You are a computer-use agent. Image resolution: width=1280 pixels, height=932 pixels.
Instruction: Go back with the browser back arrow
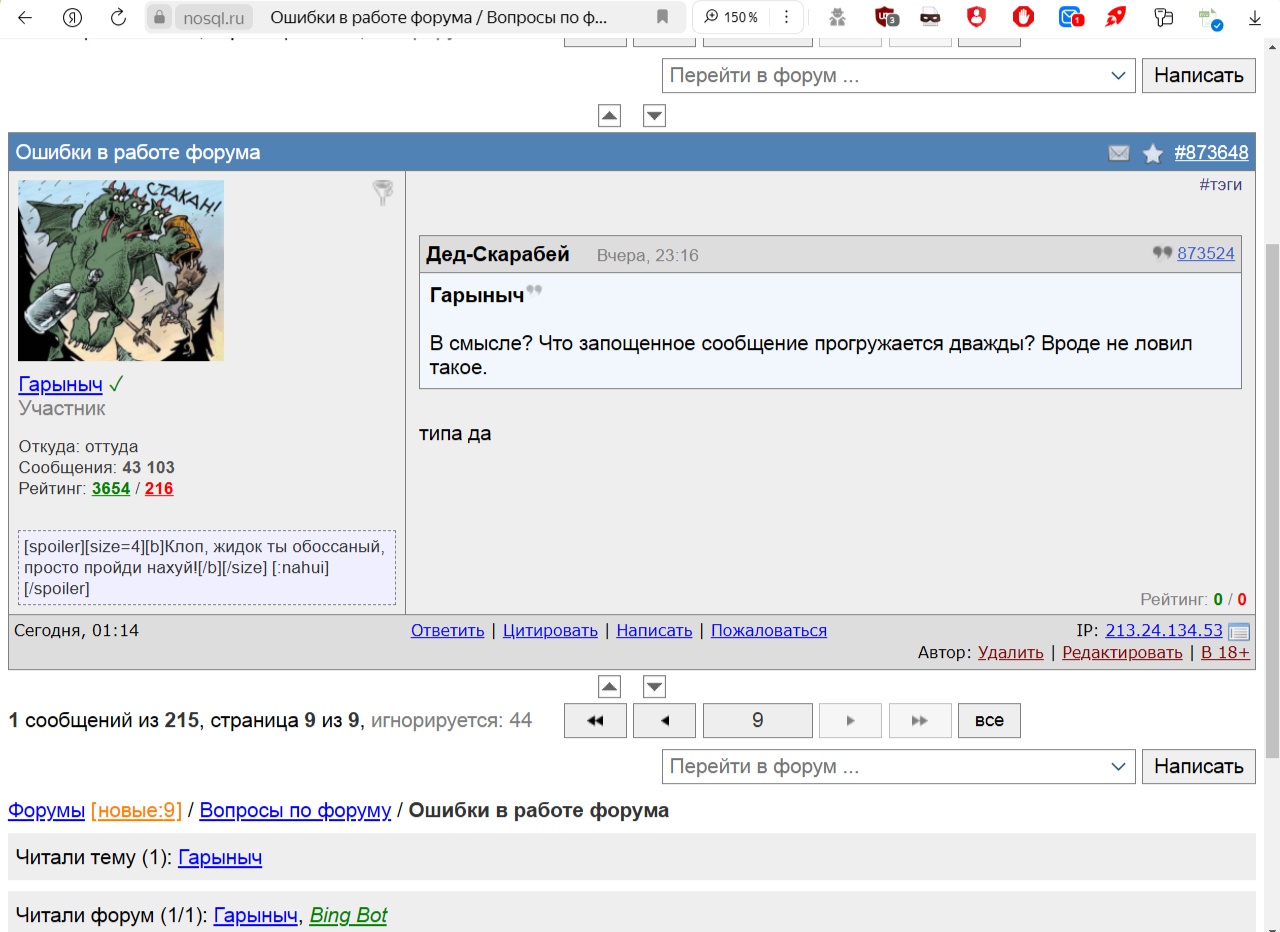(x=25, y=17)
